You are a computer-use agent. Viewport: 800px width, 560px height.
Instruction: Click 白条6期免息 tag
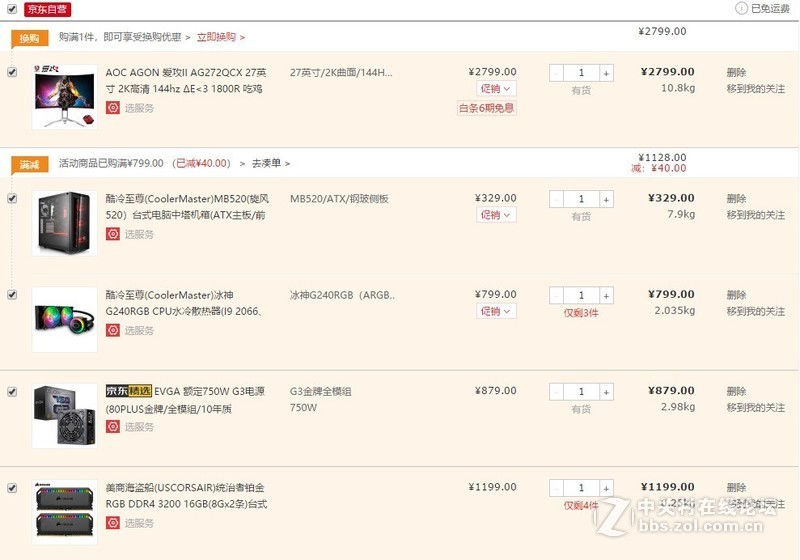(486, 108)
